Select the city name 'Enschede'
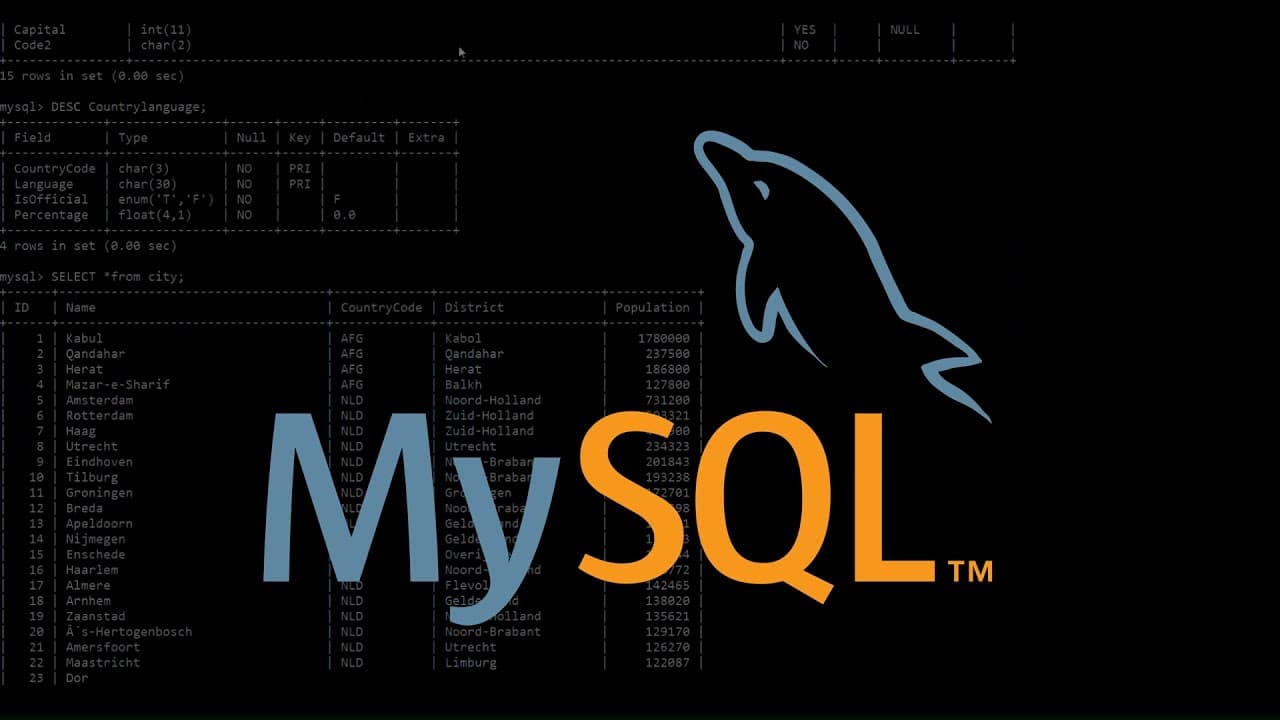 click(x=96, y=555)
